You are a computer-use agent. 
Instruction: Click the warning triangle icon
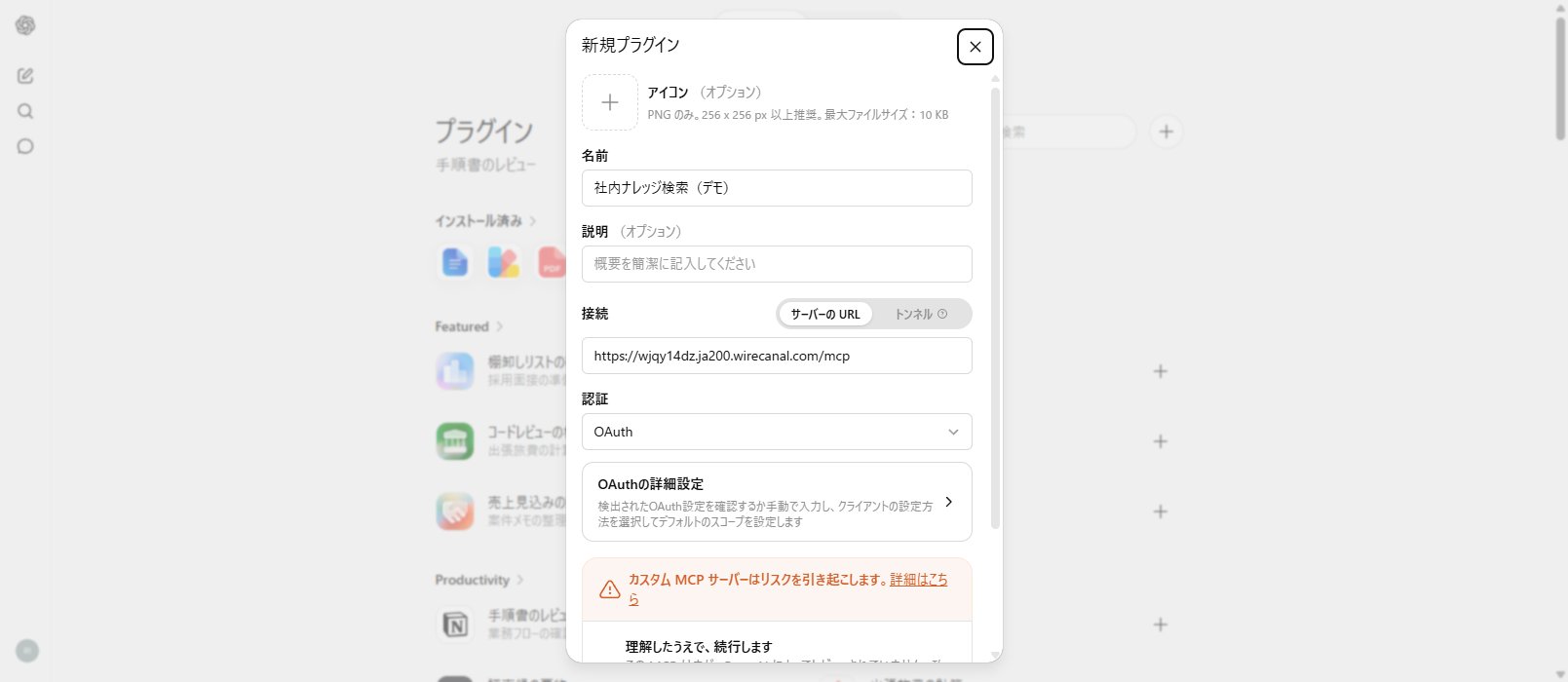point(610,589)
